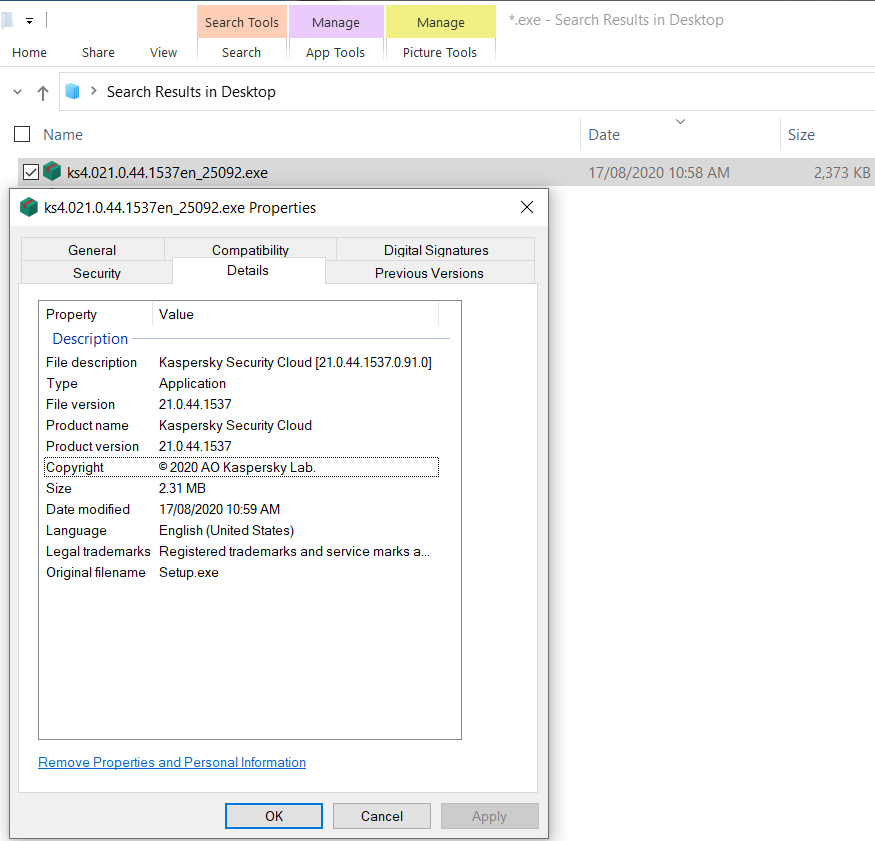Click the file date 17/08/2020 10:58 AM
Screen dimensions: 875x841
659,173
